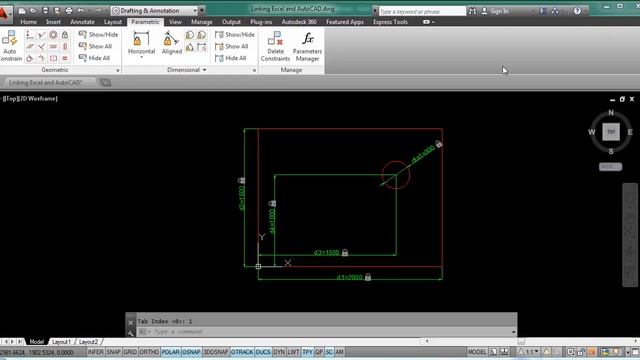Apply the Equal geometric constraint

65,58
